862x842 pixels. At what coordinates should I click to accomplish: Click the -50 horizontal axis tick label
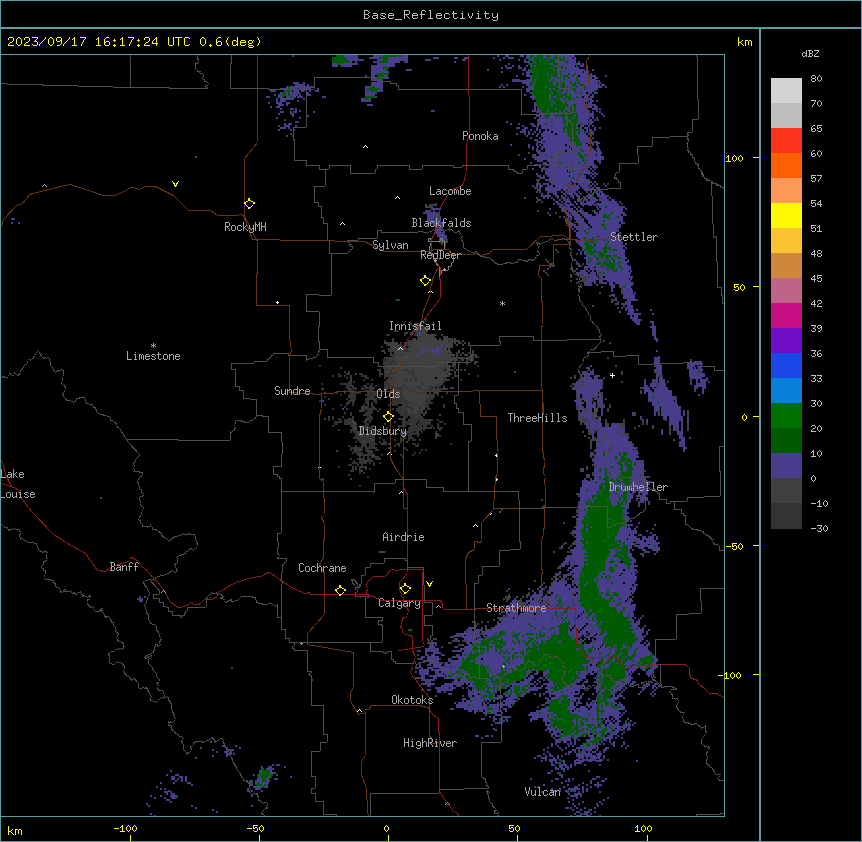(x=255, y=828)
